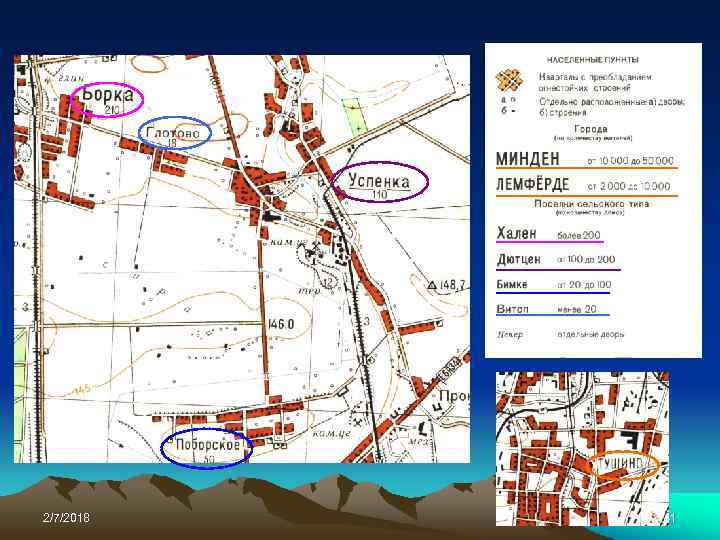The height and width of the screenshot is (540, 720).
Task: Click the Борка settlement label on map
Action: click(108, 95)
